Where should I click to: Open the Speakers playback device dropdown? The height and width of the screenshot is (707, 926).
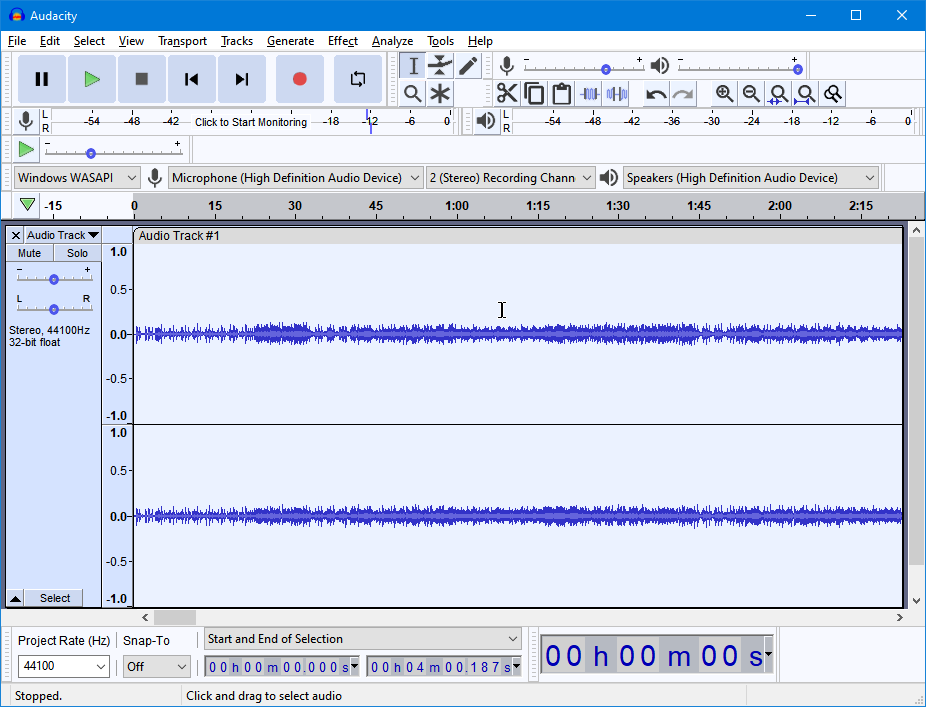point(751,178)
